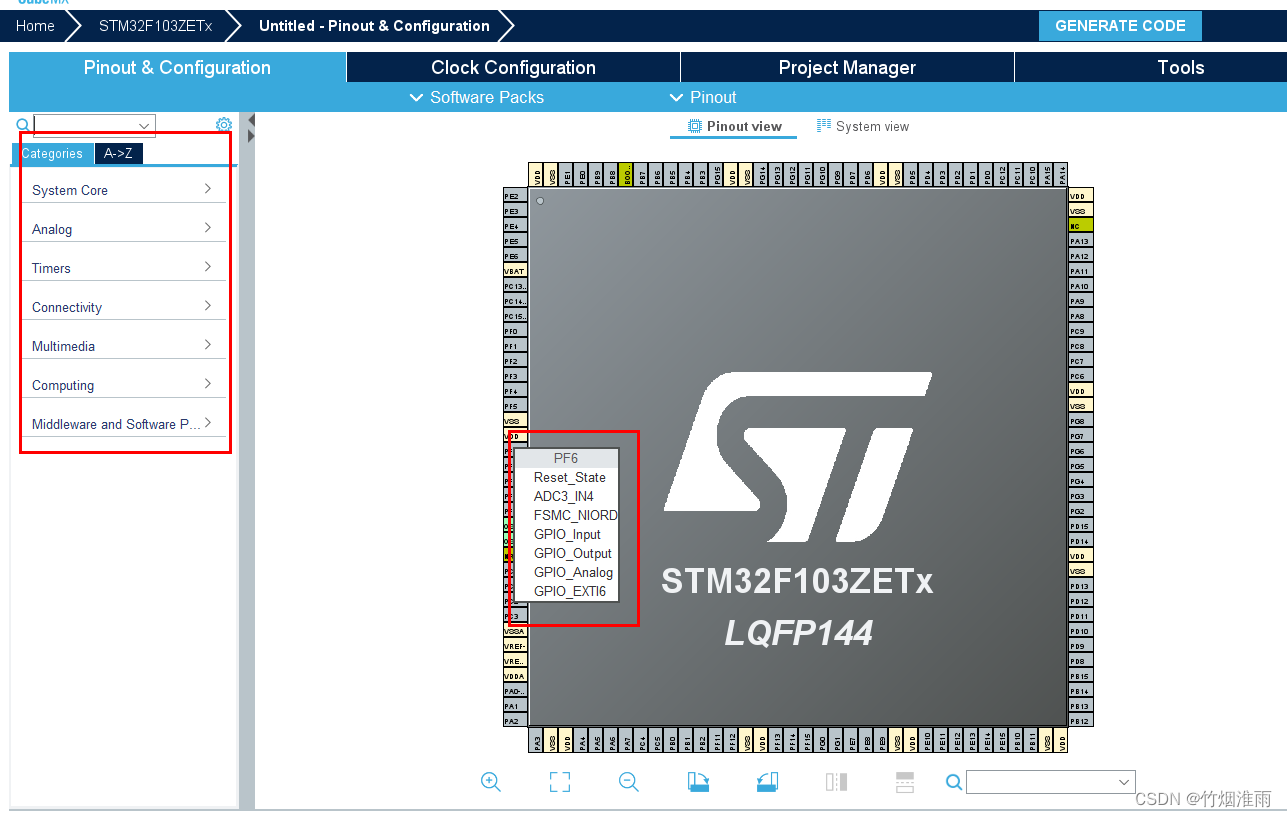Expand the Timers category
Viewport: 1287px width, 817px height.
pos(124,268)
